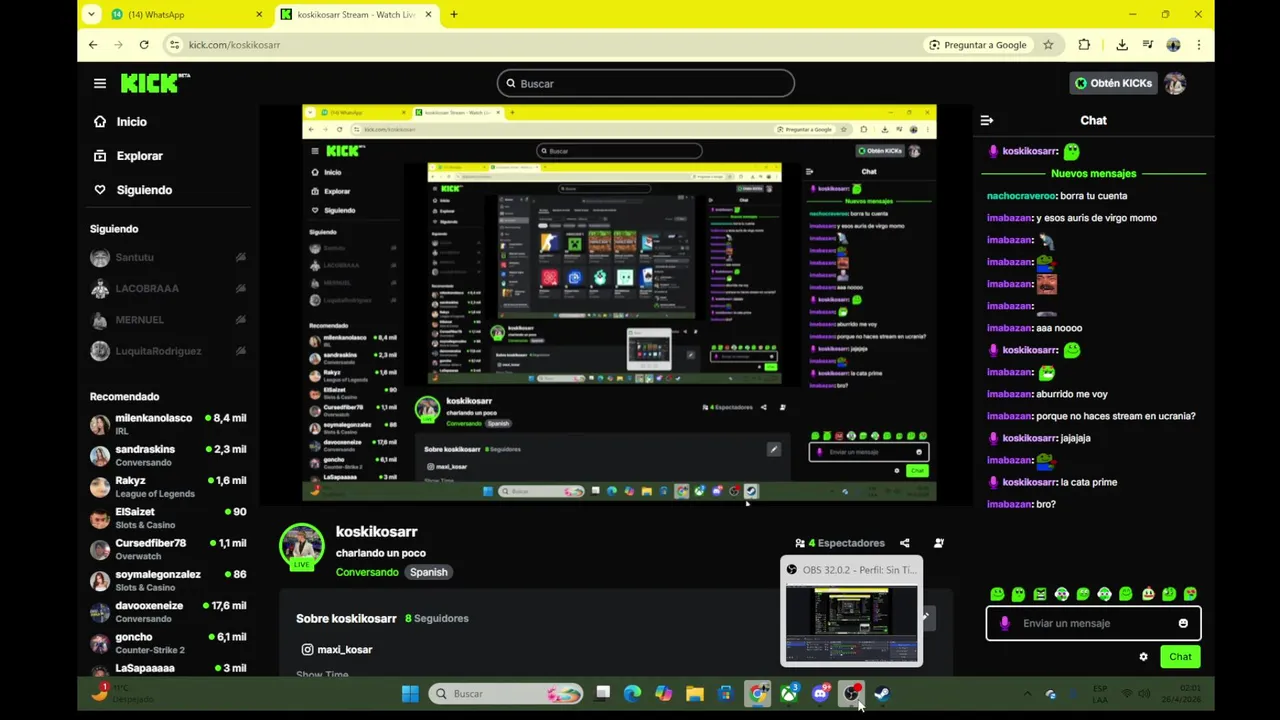Image resolution: width=1280 pixels, height=720 pixels.
Task: Click the Obtén KICKs button
Action: point(1113,83)
